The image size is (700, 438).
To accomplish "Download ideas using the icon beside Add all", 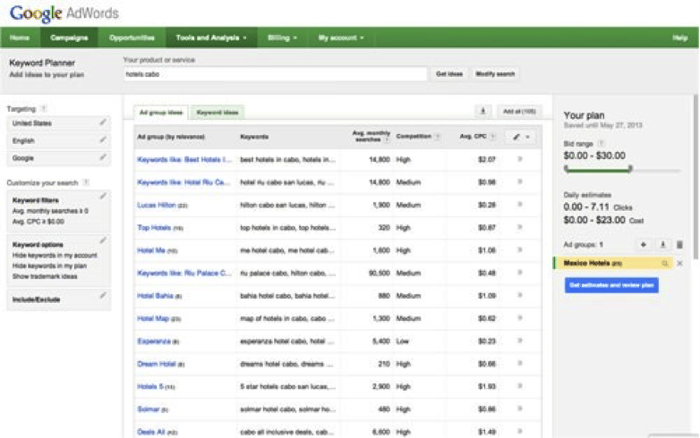I will click(x=483, y=111).
